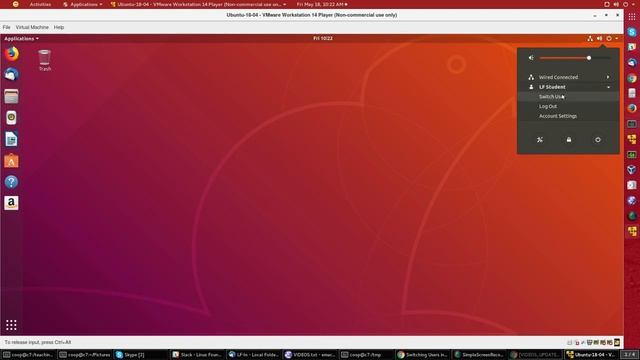Collapse the LF Student section arrow
Viewport: 640px width, 360px height.
pos(608,87)
